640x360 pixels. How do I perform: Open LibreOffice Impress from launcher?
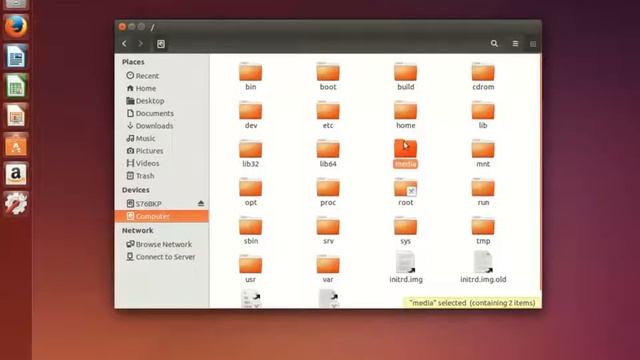click(x=16, y=115)
